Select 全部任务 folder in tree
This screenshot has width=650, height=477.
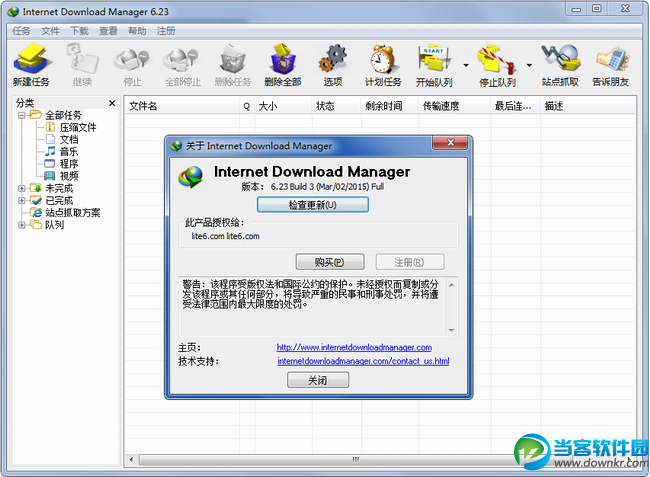click(x=63, y=115)
